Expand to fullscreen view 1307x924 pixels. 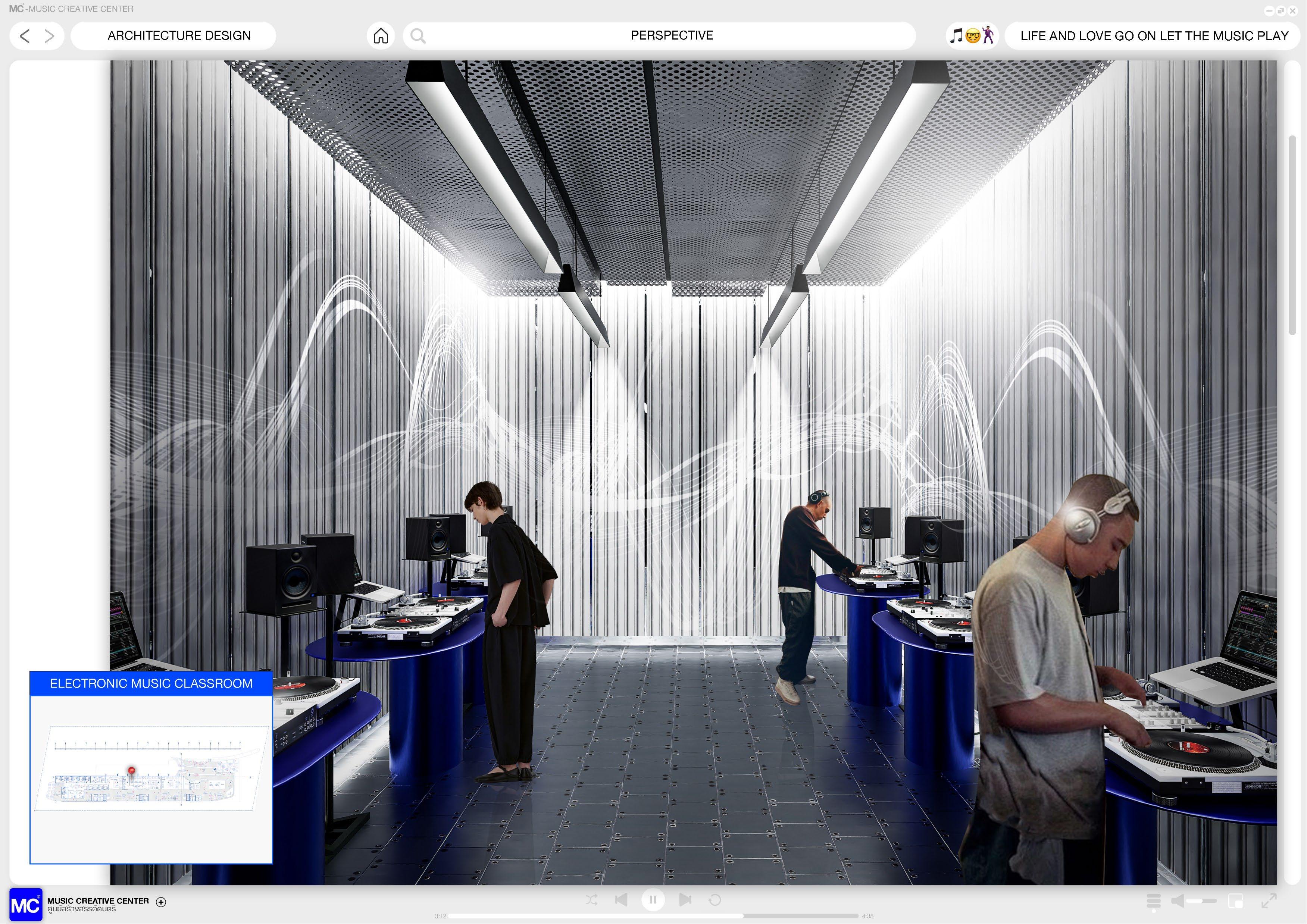point(1268,900)
